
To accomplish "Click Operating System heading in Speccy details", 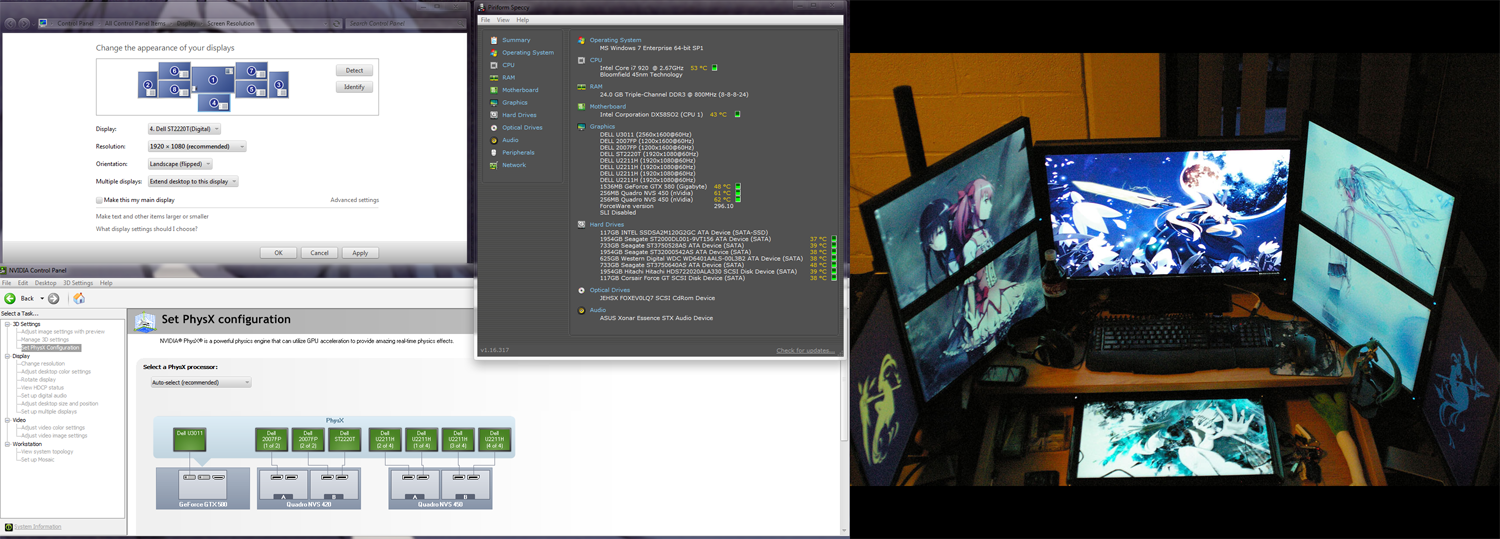I will point(615,40).
